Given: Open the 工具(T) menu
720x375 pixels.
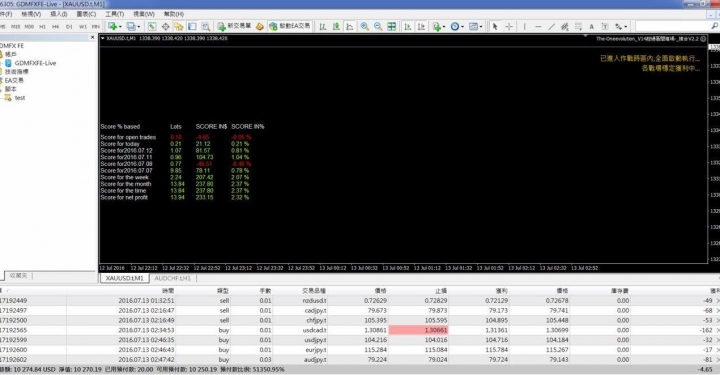Looking at the screenshot, I should [x=114, y=14].
